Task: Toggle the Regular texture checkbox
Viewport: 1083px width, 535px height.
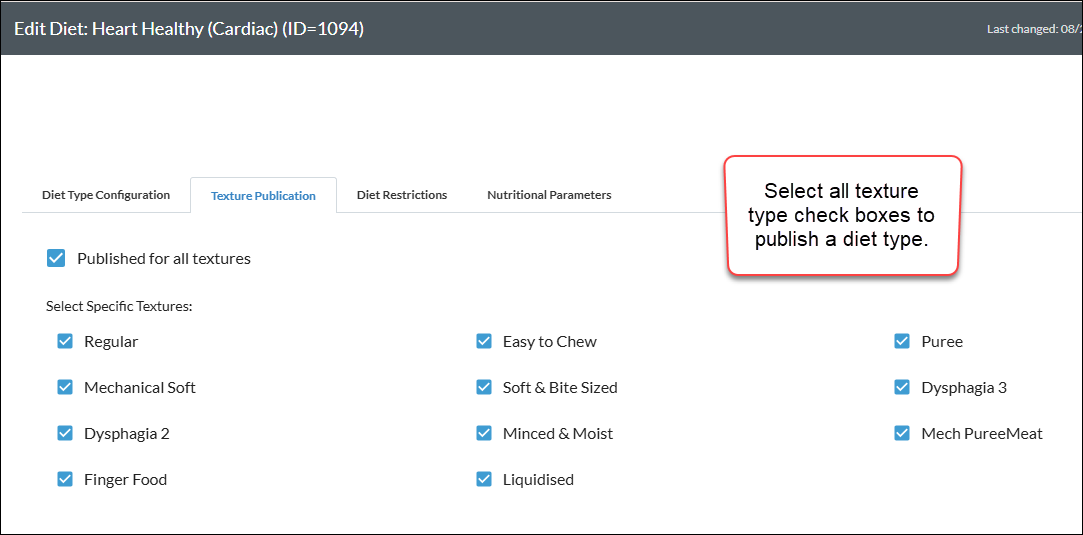Action: (x=65, y=341)
